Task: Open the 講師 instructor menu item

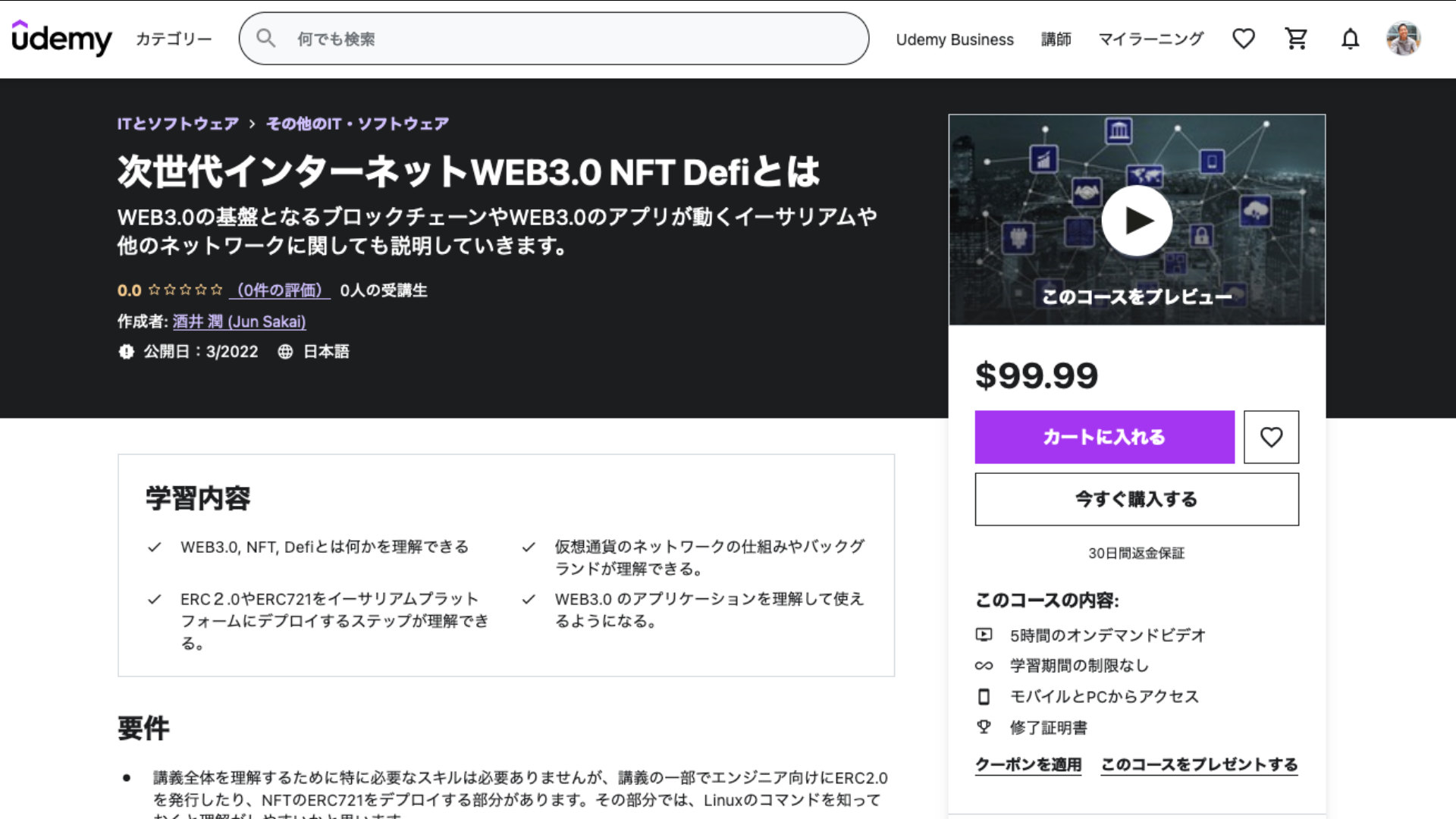Action: (x=1056, y=39)
